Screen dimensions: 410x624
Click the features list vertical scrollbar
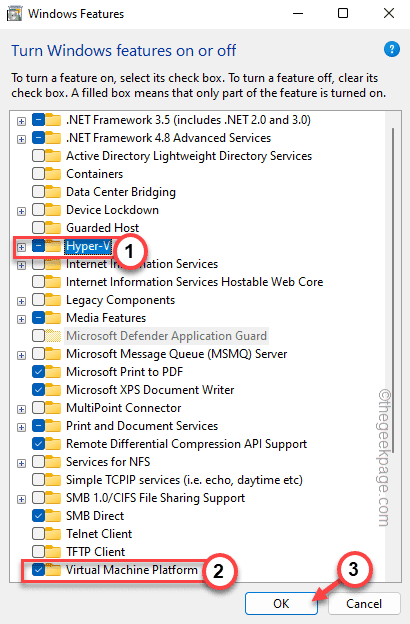tap(393, 290)
